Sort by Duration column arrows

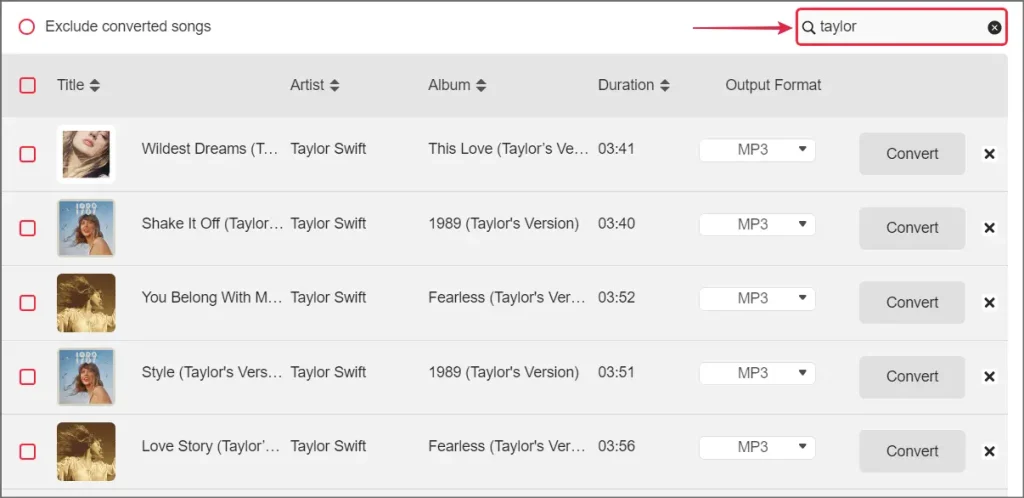coord(665,86)
